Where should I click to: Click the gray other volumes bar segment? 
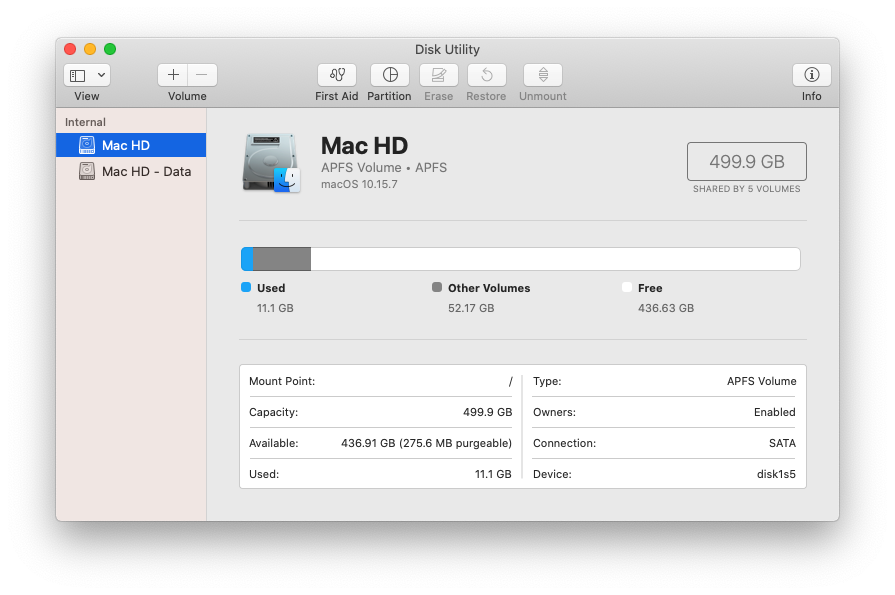click(x=282, y=259)
